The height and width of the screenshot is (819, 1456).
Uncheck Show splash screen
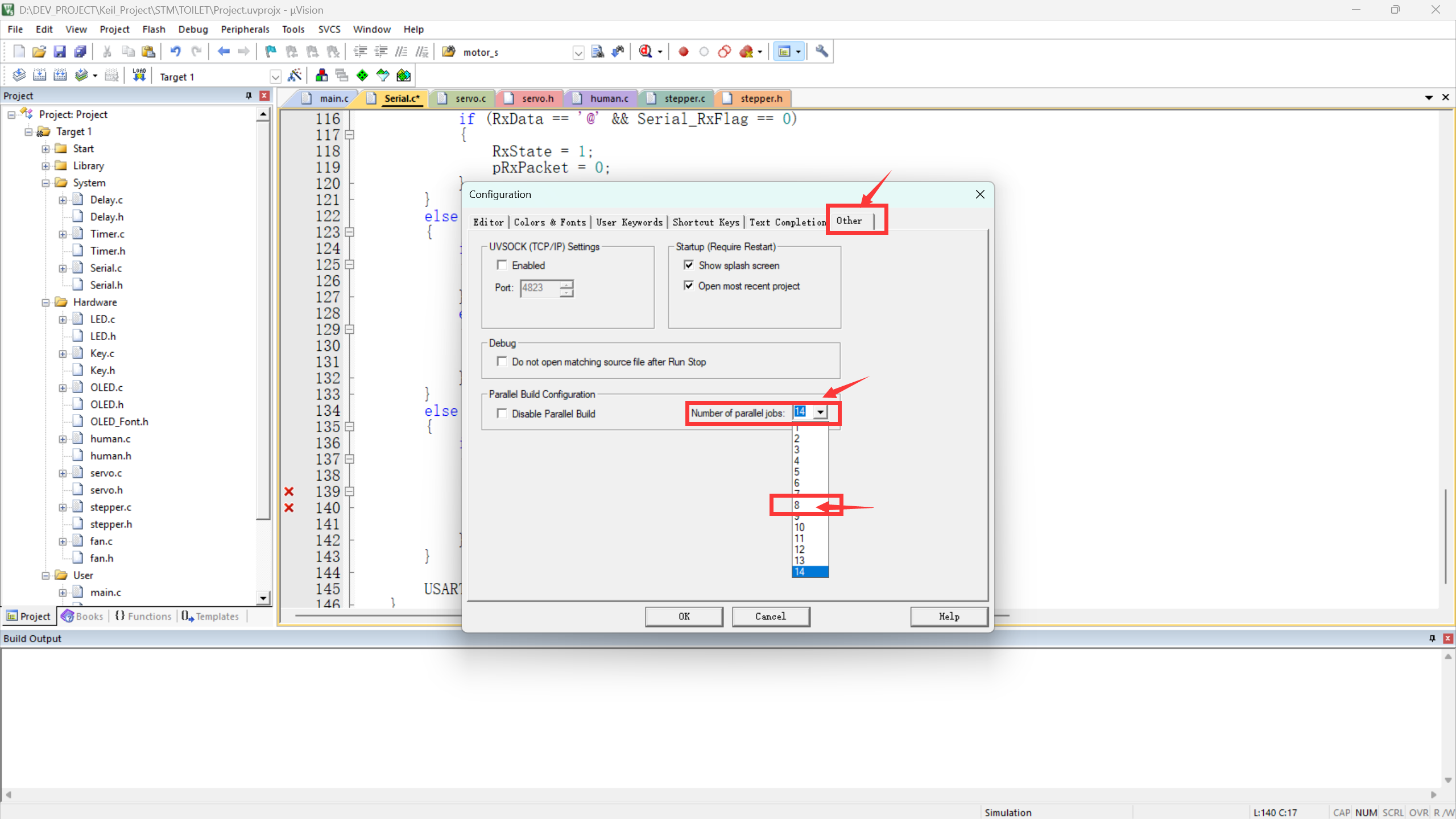click(x=688, y=265)
